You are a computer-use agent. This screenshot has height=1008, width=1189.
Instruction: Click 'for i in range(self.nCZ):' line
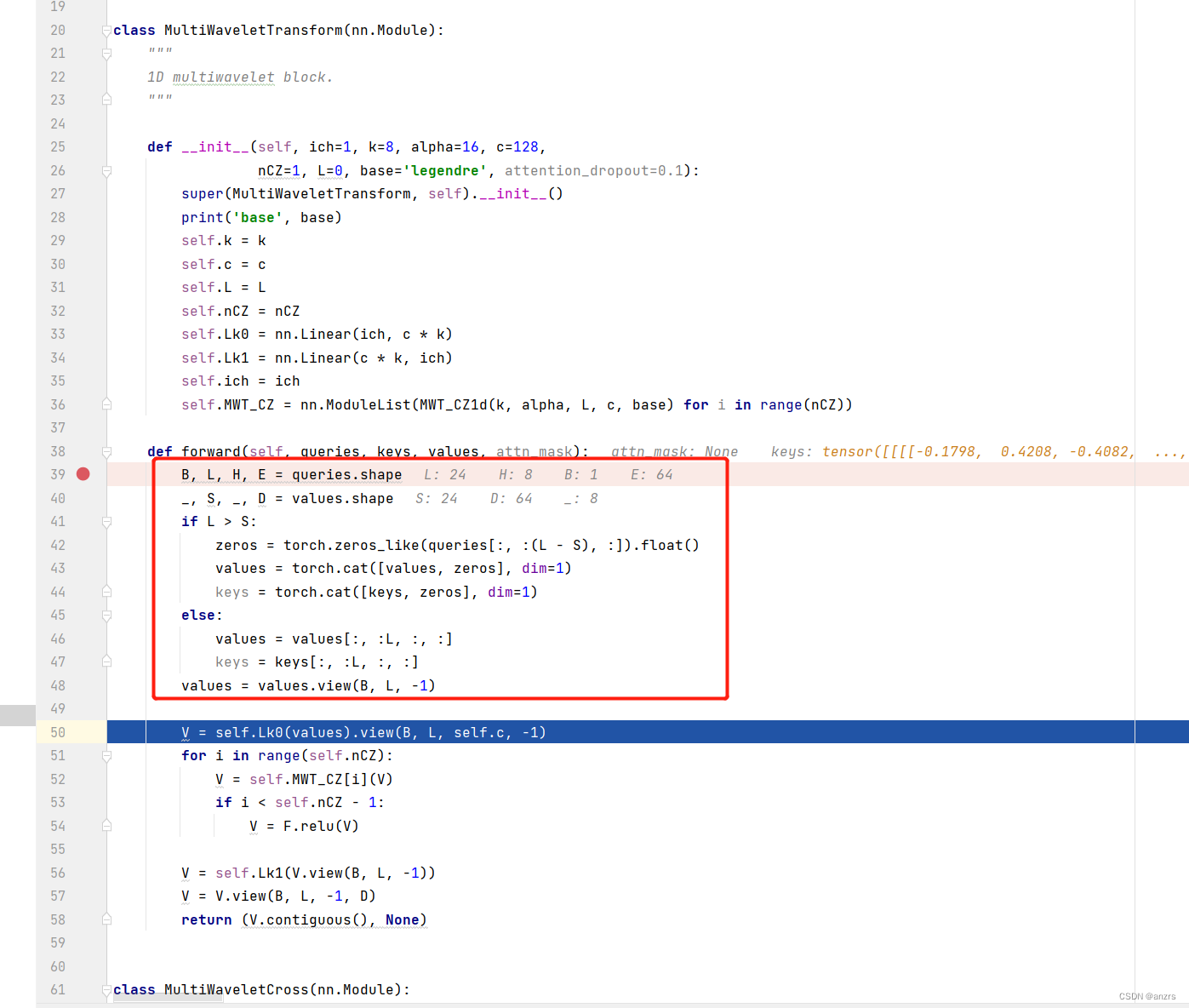click(287, 755)
